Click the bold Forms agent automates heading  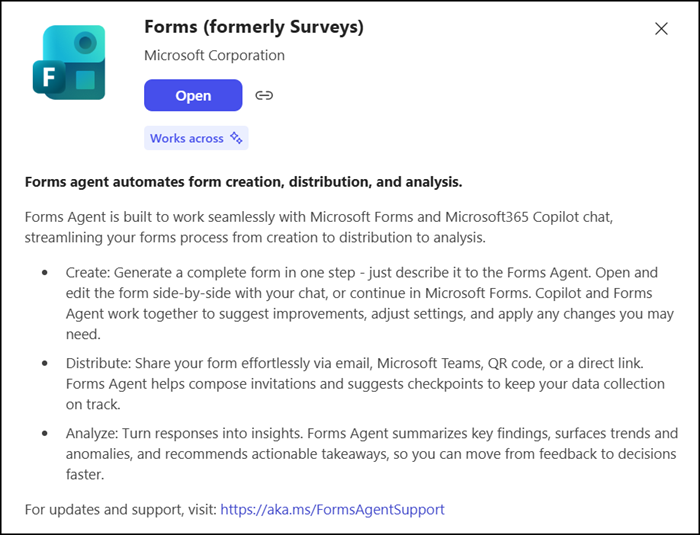pyautogui.click(x=243, y=182)
